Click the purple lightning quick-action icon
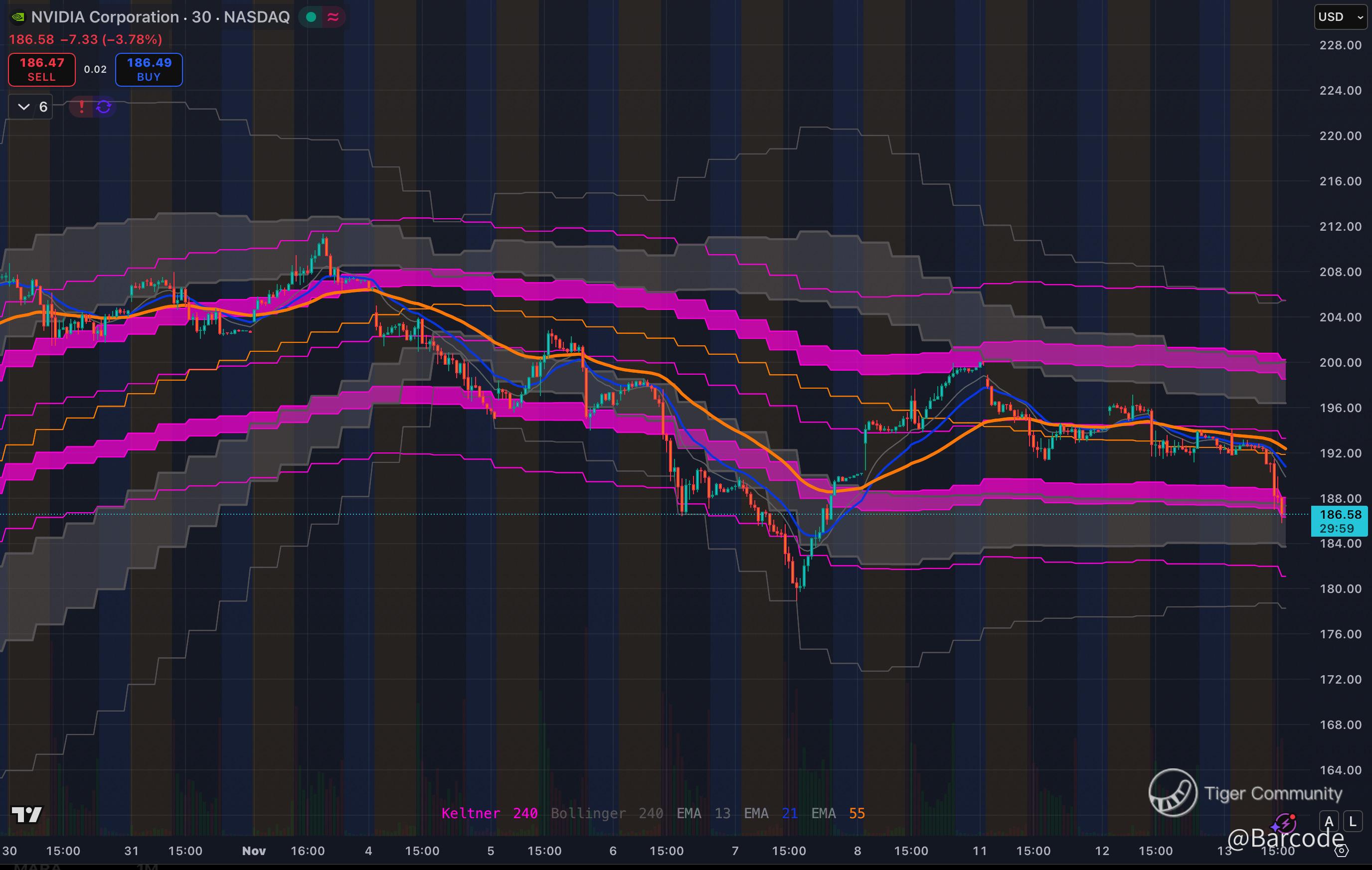 coord(1285,823)
